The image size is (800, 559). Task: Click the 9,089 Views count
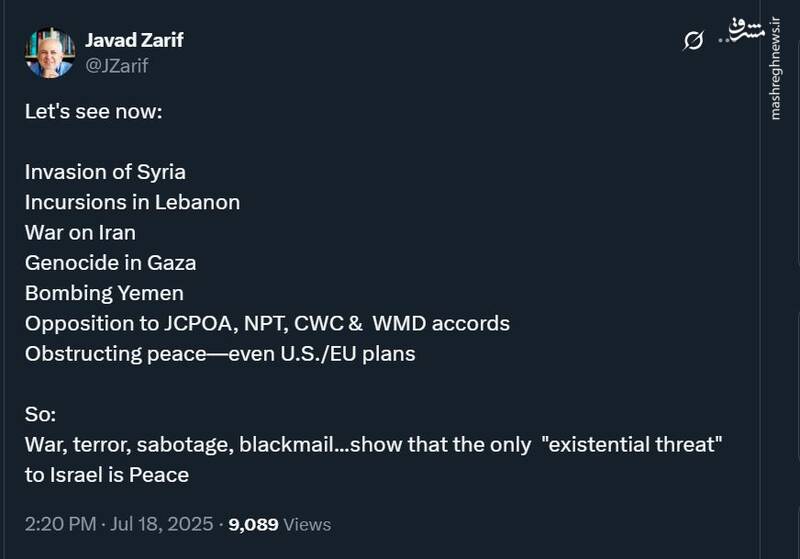pyautogui.click(x=280, y=524)
